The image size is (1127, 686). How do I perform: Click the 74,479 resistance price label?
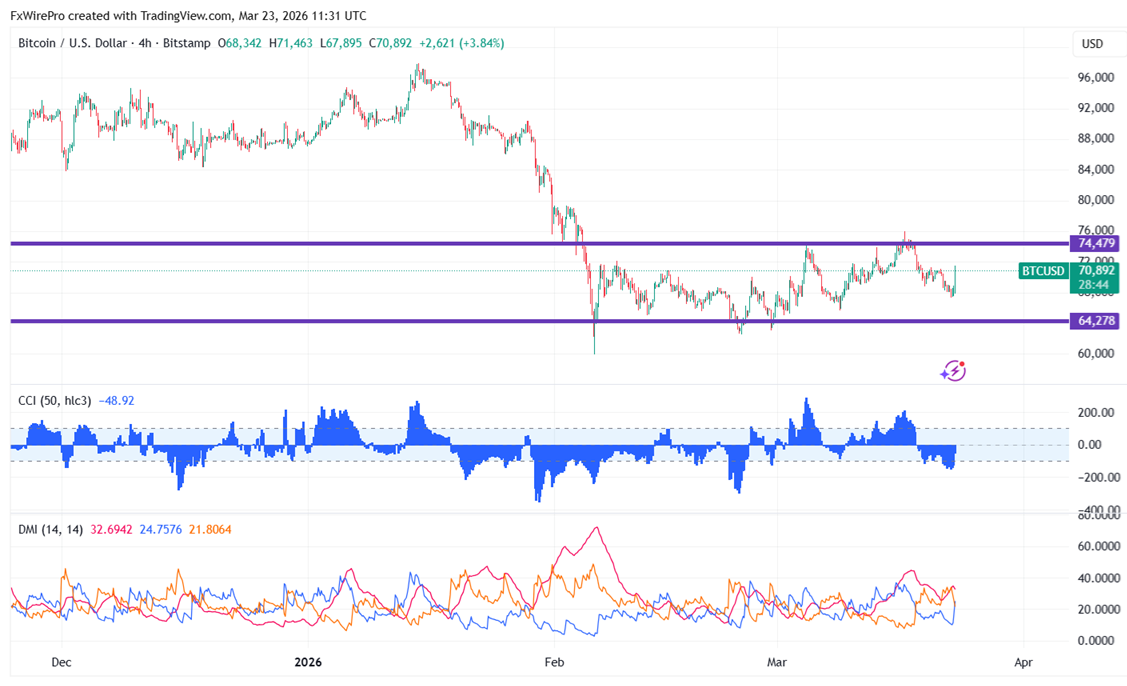[x=1093, y=243]
